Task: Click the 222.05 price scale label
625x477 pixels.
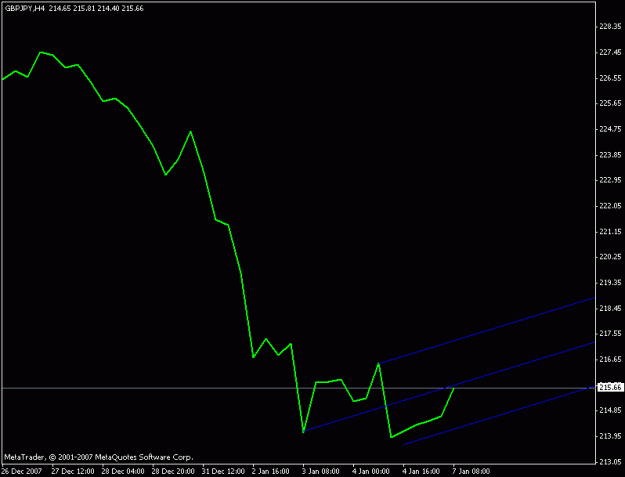Action: (x=610, y=206)
